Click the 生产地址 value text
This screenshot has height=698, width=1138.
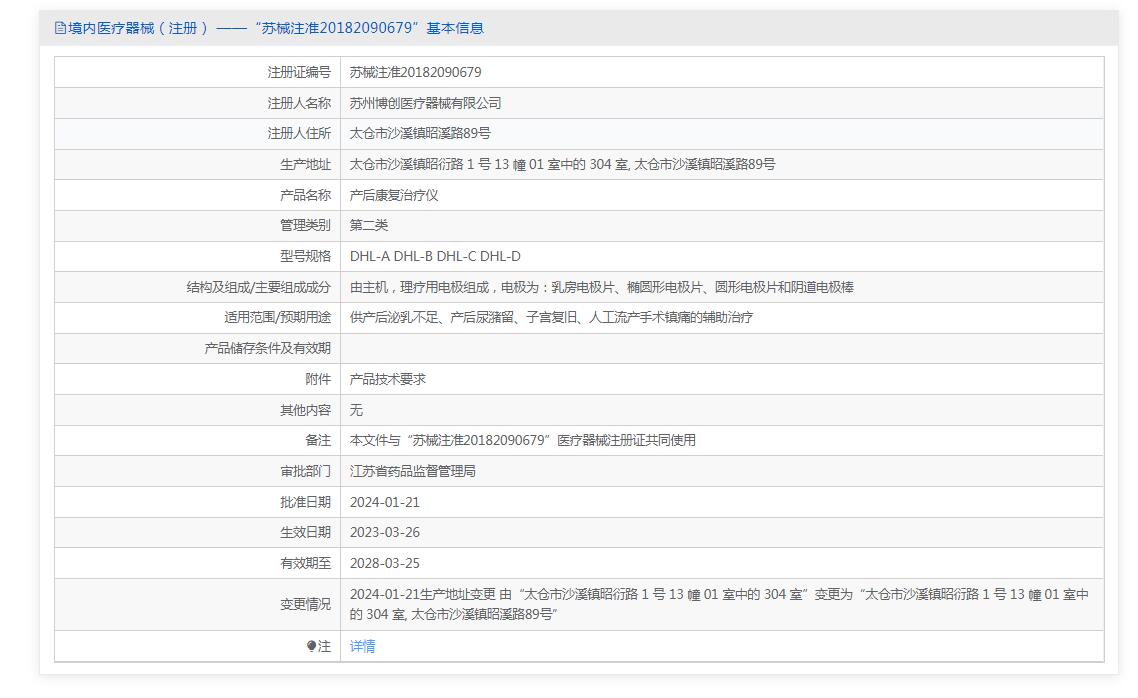click(x=562, y=164)
